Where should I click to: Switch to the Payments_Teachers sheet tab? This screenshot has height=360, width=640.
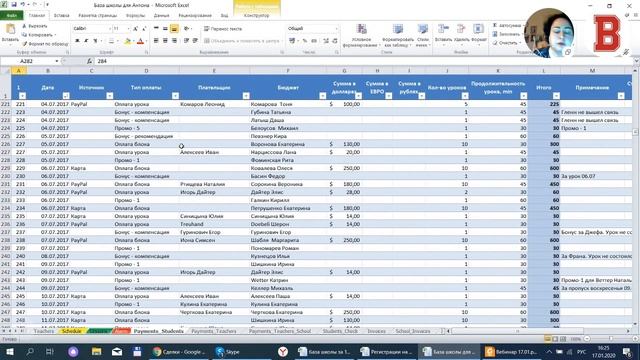click(x=214, y=331)
